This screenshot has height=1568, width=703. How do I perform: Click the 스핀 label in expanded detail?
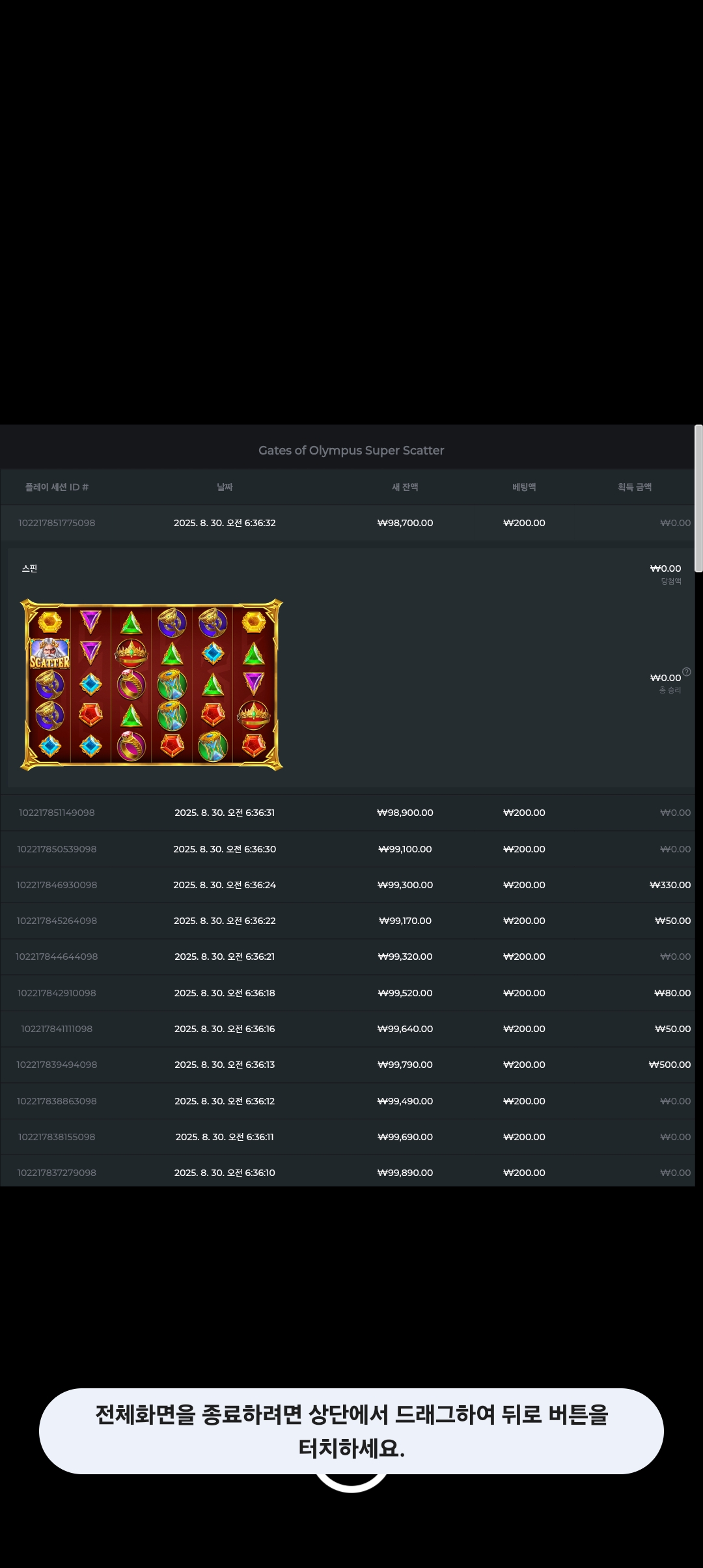(29, 568)
